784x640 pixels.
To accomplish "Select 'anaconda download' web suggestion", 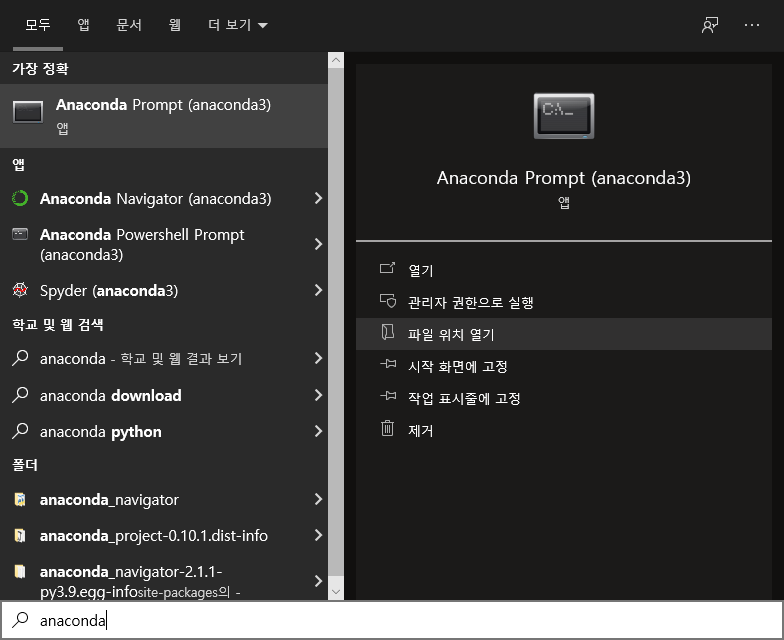I will [164, 395].
